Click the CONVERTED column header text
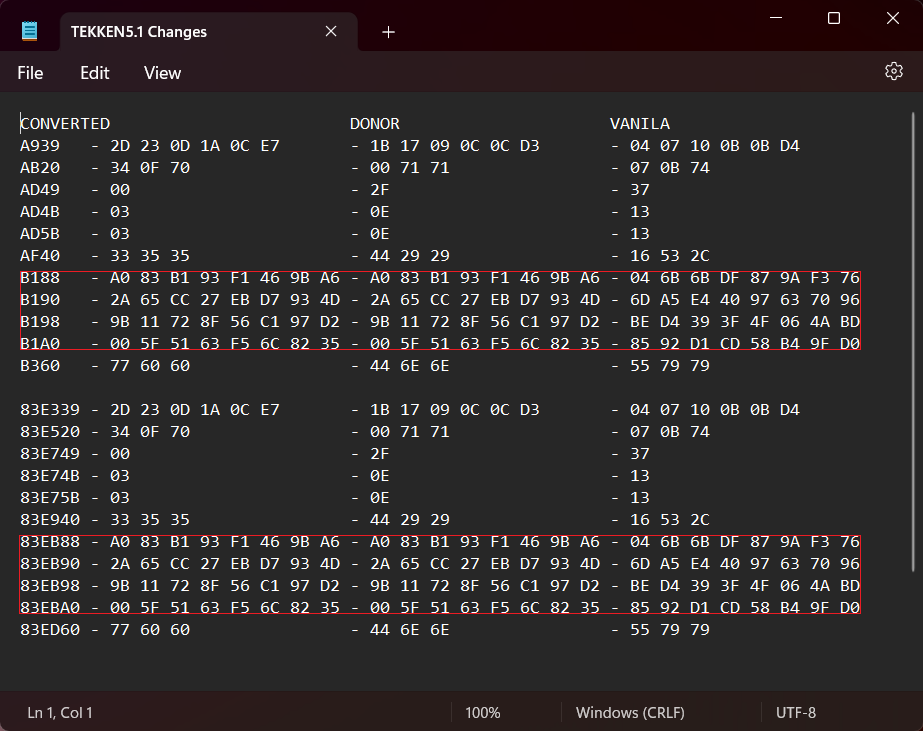This screenshot has height=731, width=923. [x=65, y=124]
